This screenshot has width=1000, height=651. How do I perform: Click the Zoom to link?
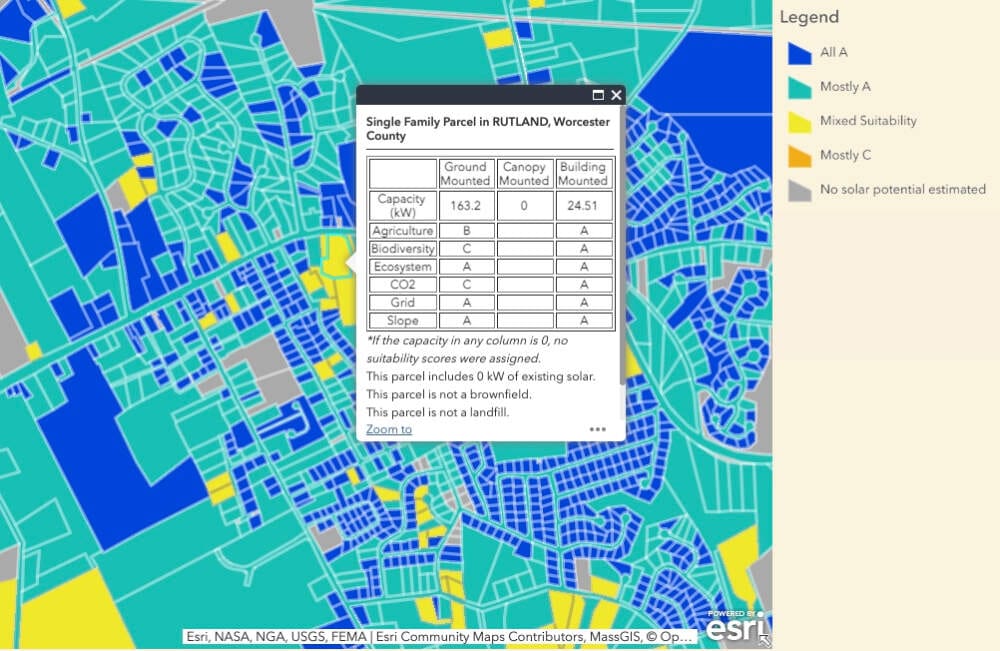tap(388, 429)
